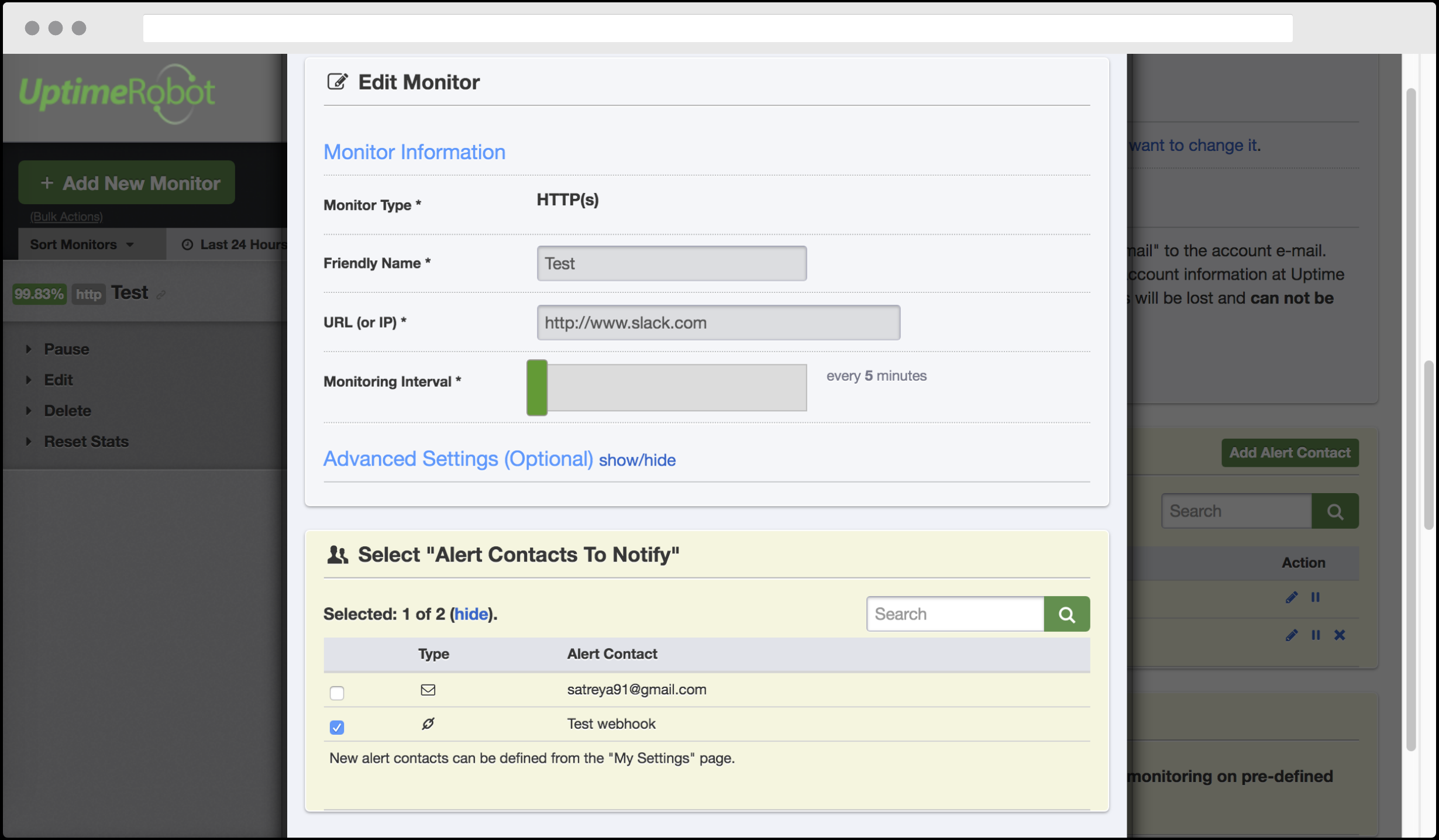This screenshot has width=1439, height=840.
Task: Open the Sort Monitors dropdown
Action: pos(82,245)
